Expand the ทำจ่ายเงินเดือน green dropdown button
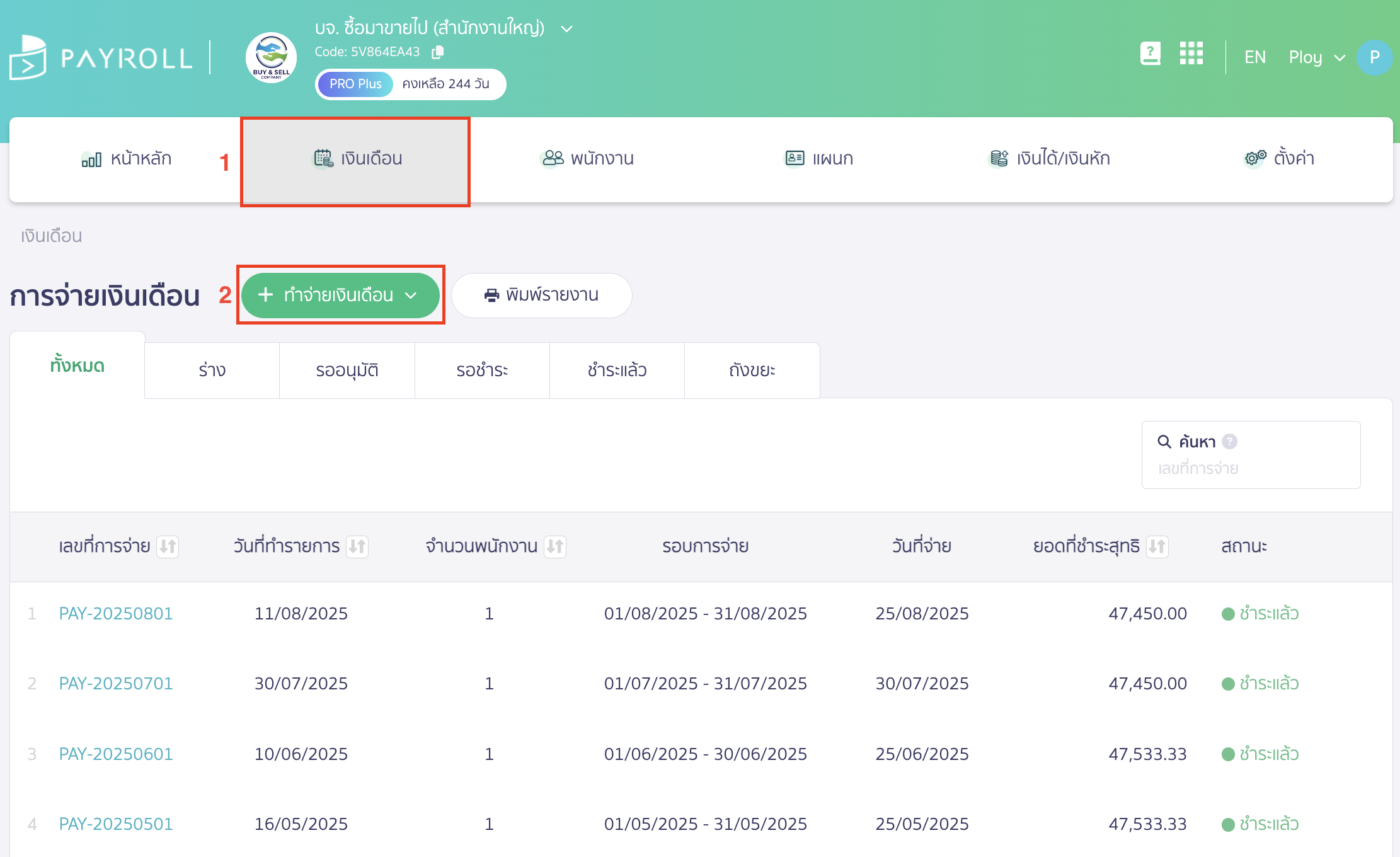The image size is (1400, 857). [x=340, y=295]
